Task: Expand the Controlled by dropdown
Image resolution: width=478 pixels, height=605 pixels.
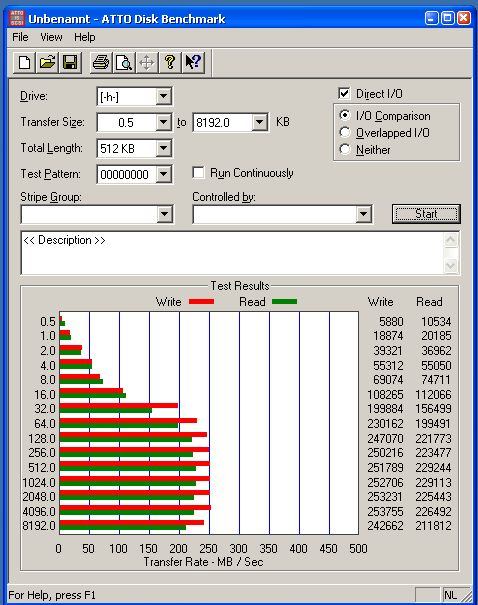Action: (x=363, y=214)
